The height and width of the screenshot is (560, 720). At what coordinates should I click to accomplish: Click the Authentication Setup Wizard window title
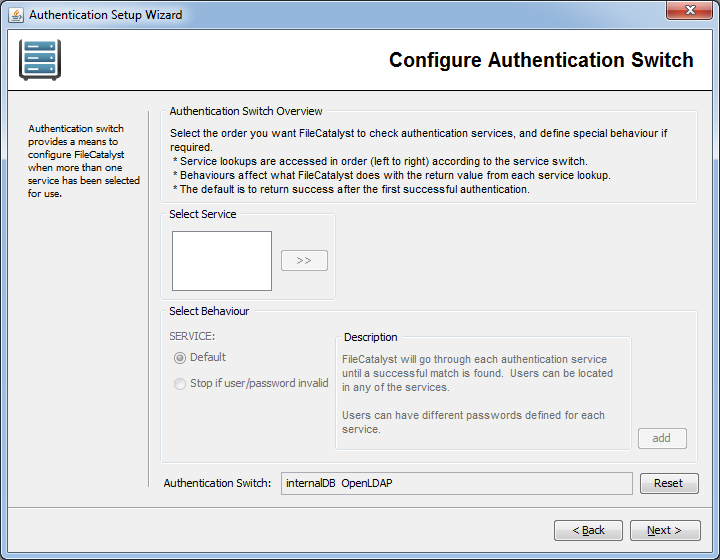click(x=106, y=15)
